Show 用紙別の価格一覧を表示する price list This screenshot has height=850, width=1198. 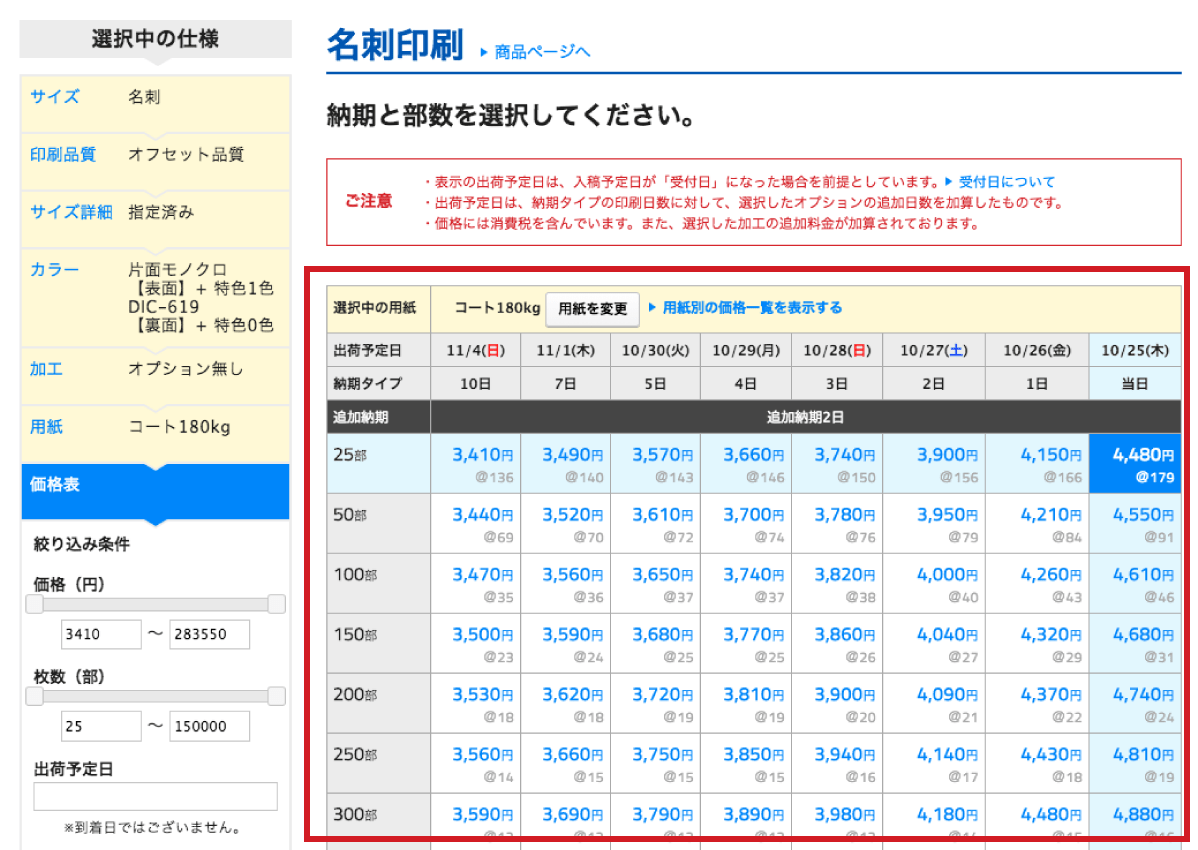[751, 308]
